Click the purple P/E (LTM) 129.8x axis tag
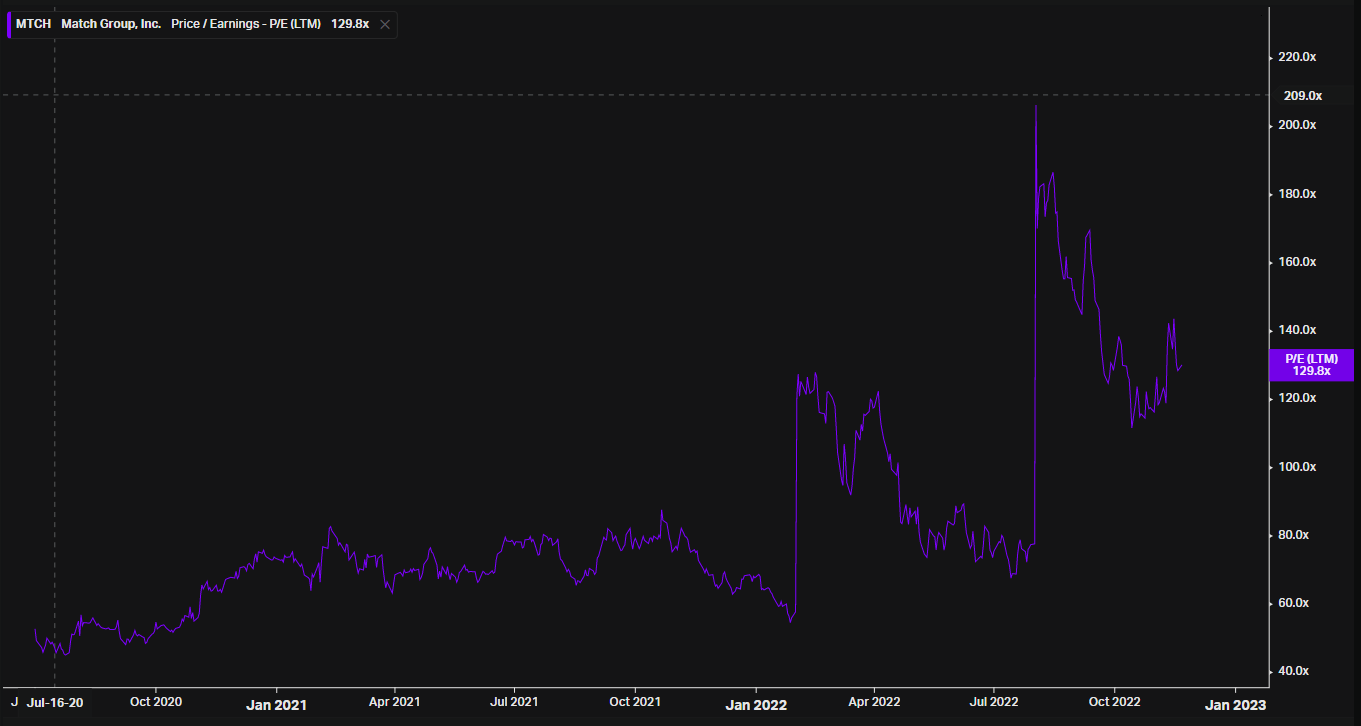This screenshot has height=726, width=1361. 1311,365
